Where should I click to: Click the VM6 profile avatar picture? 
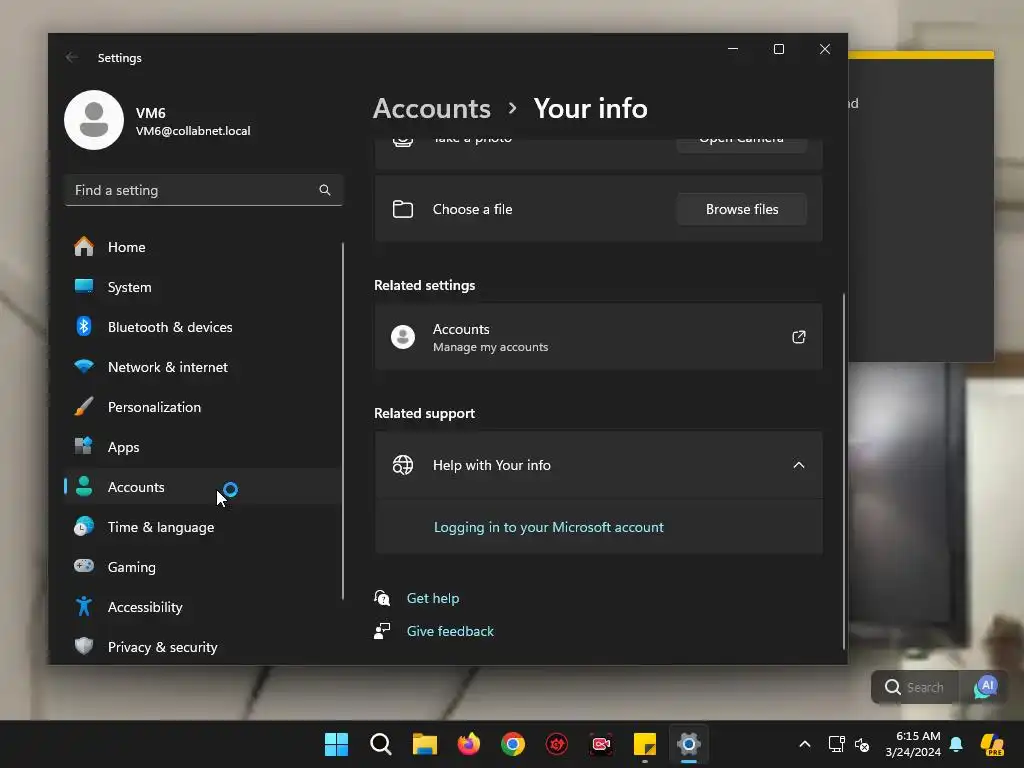pos(94,120)
